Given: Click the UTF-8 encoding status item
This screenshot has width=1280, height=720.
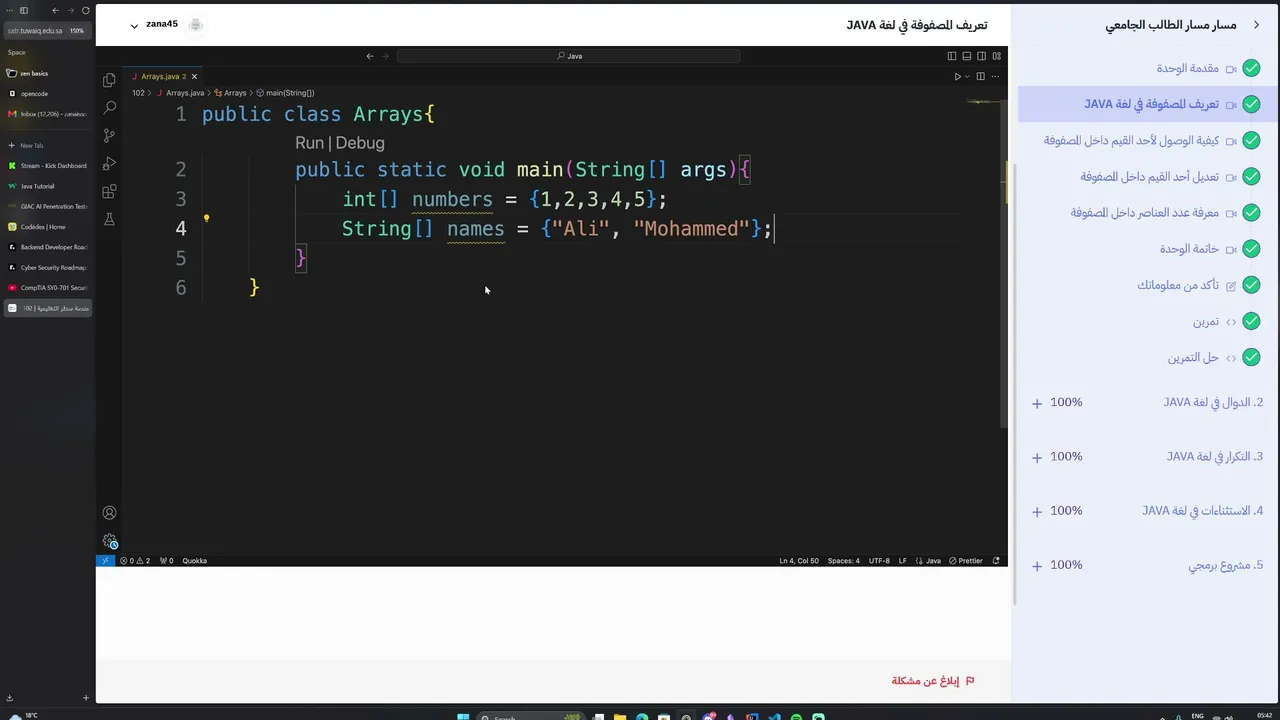Looking at the screenshot, I should (879, 561).
